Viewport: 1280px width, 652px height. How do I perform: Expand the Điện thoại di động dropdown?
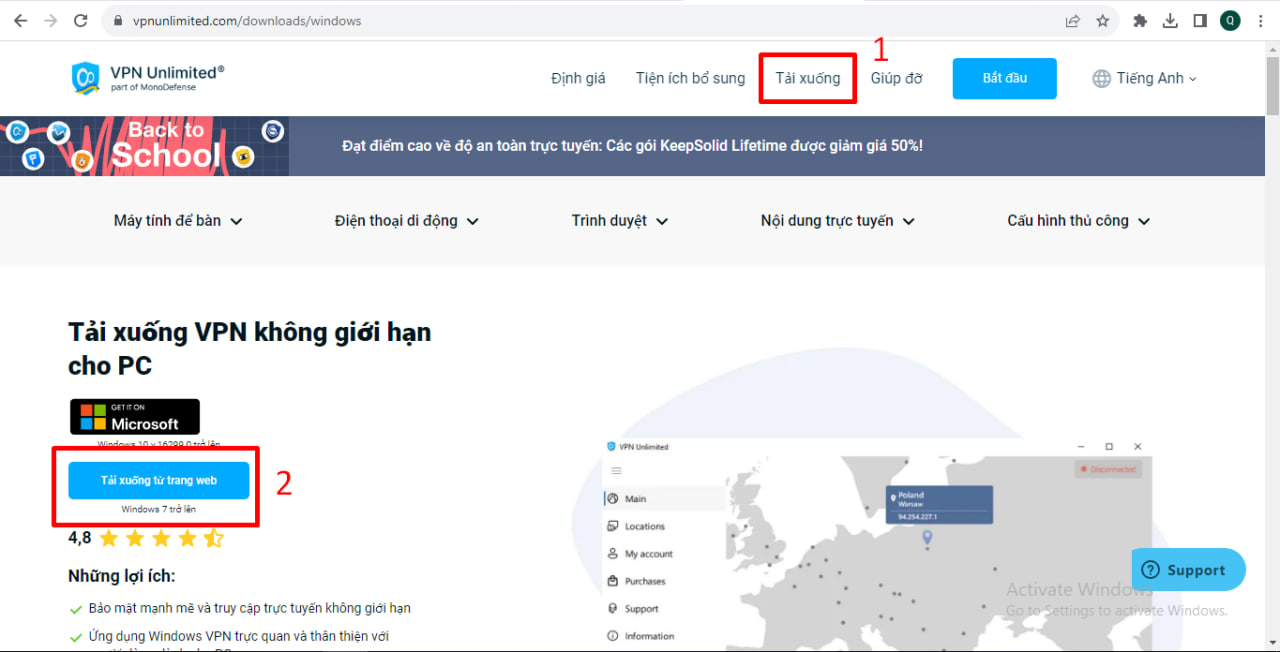click(x=407, y=221)
